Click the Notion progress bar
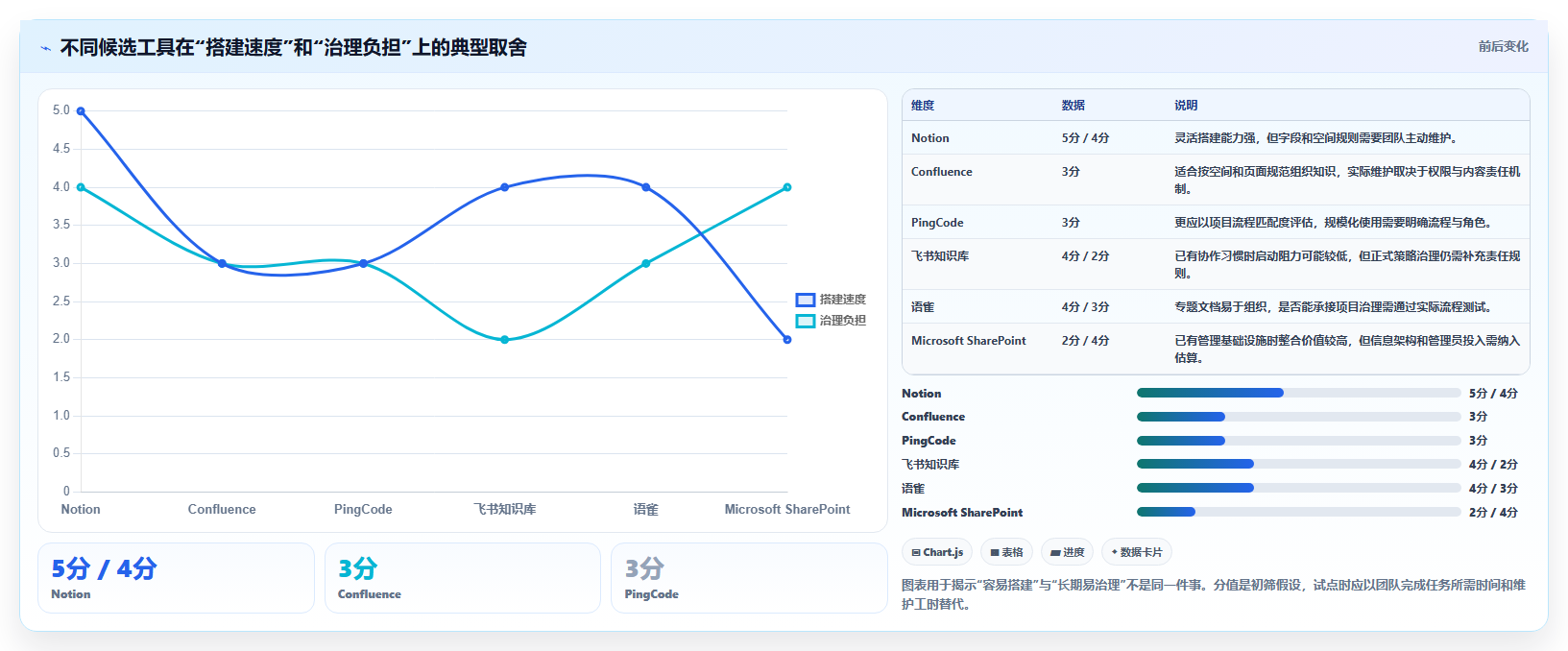Image resolution: width=1568 pixels, height=651 pixels. point(1298,393)
